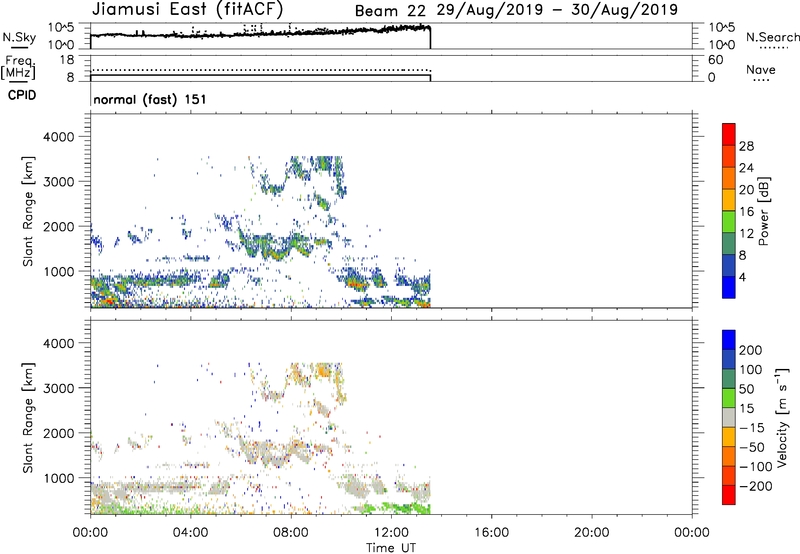
Task: Click the 'Jiamusi East (fitACF)' title text
Action: (187, 9)
